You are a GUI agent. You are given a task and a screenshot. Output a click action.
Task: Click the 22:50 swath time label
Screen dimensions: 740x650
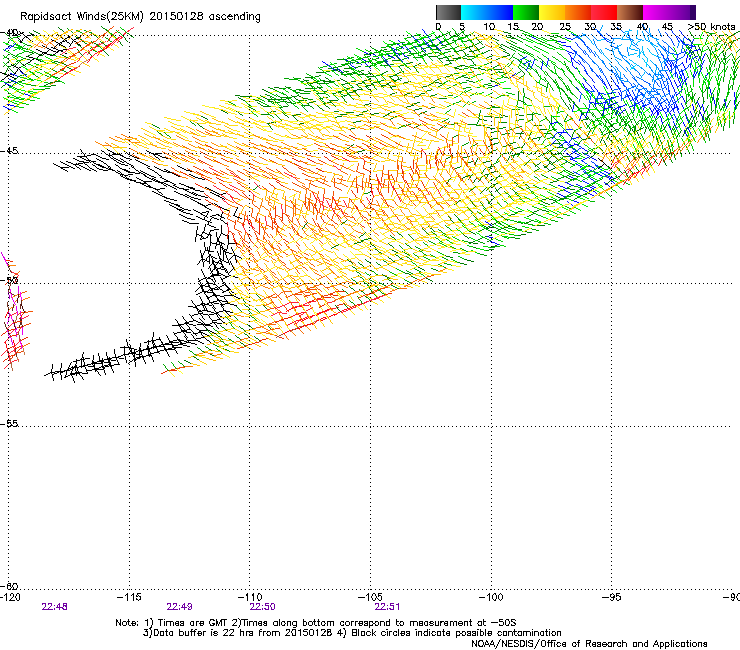click(x=262, y=607)
